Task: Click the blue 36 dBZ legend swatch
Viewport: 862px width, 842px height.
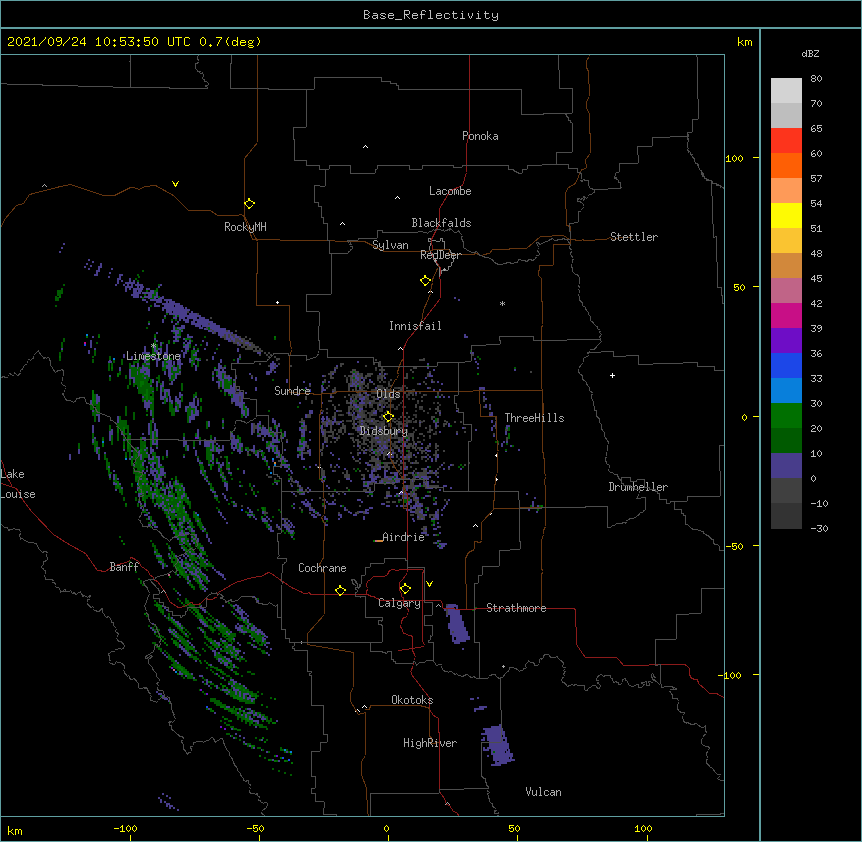Action: (786, 365)
